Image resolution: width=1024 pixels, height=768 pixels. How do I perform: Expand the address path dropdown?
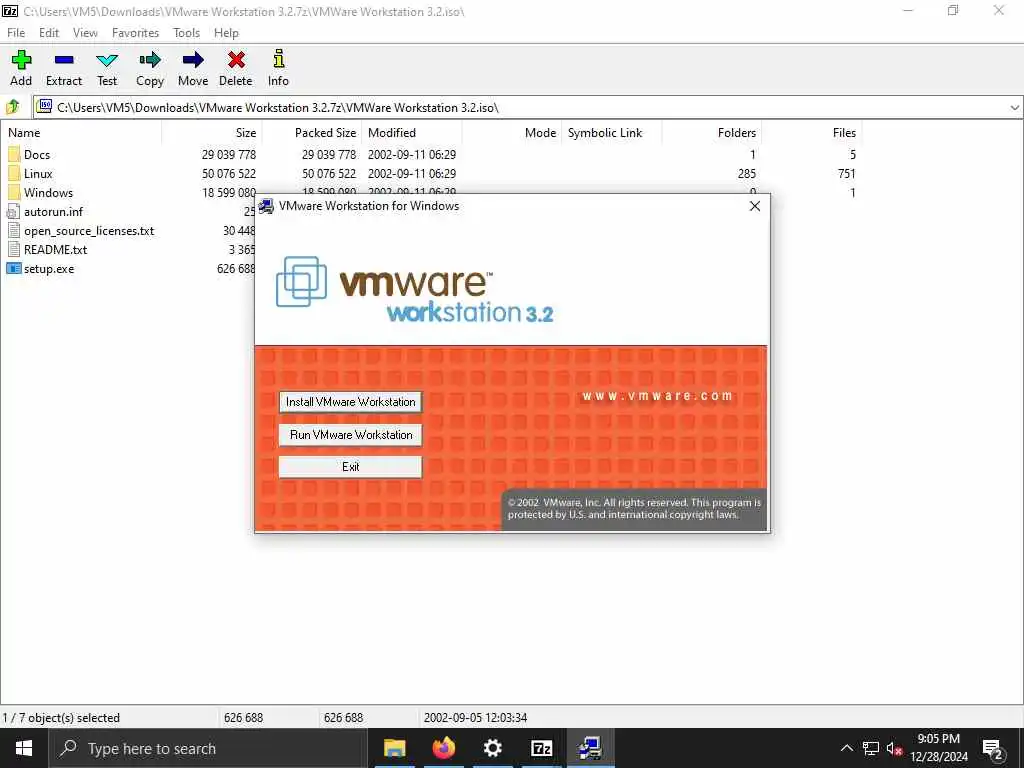click(x=1015, y=108)
